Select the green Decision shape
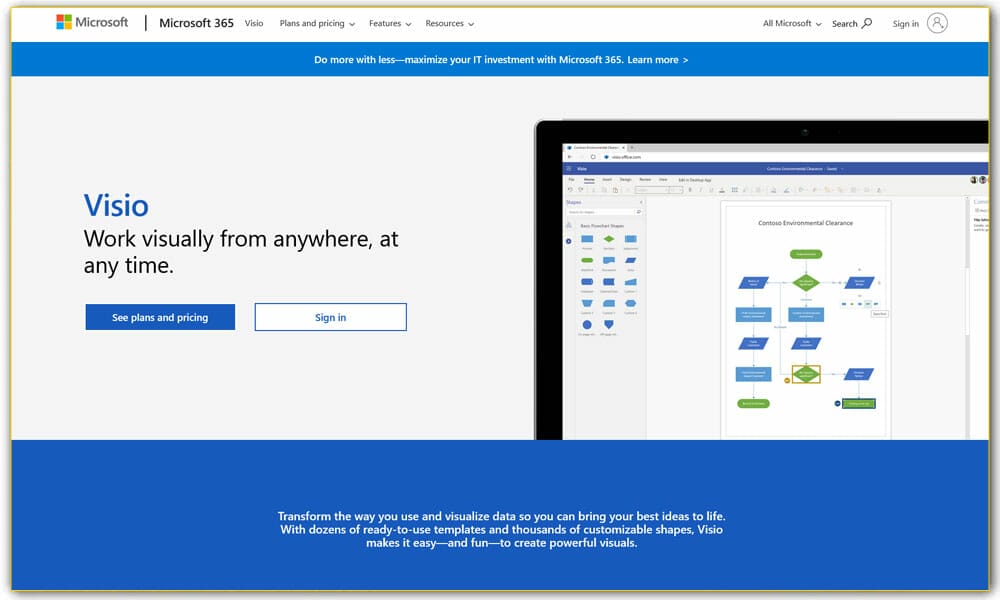This screenshot has width=1000, height=600. tap(608, 239)
